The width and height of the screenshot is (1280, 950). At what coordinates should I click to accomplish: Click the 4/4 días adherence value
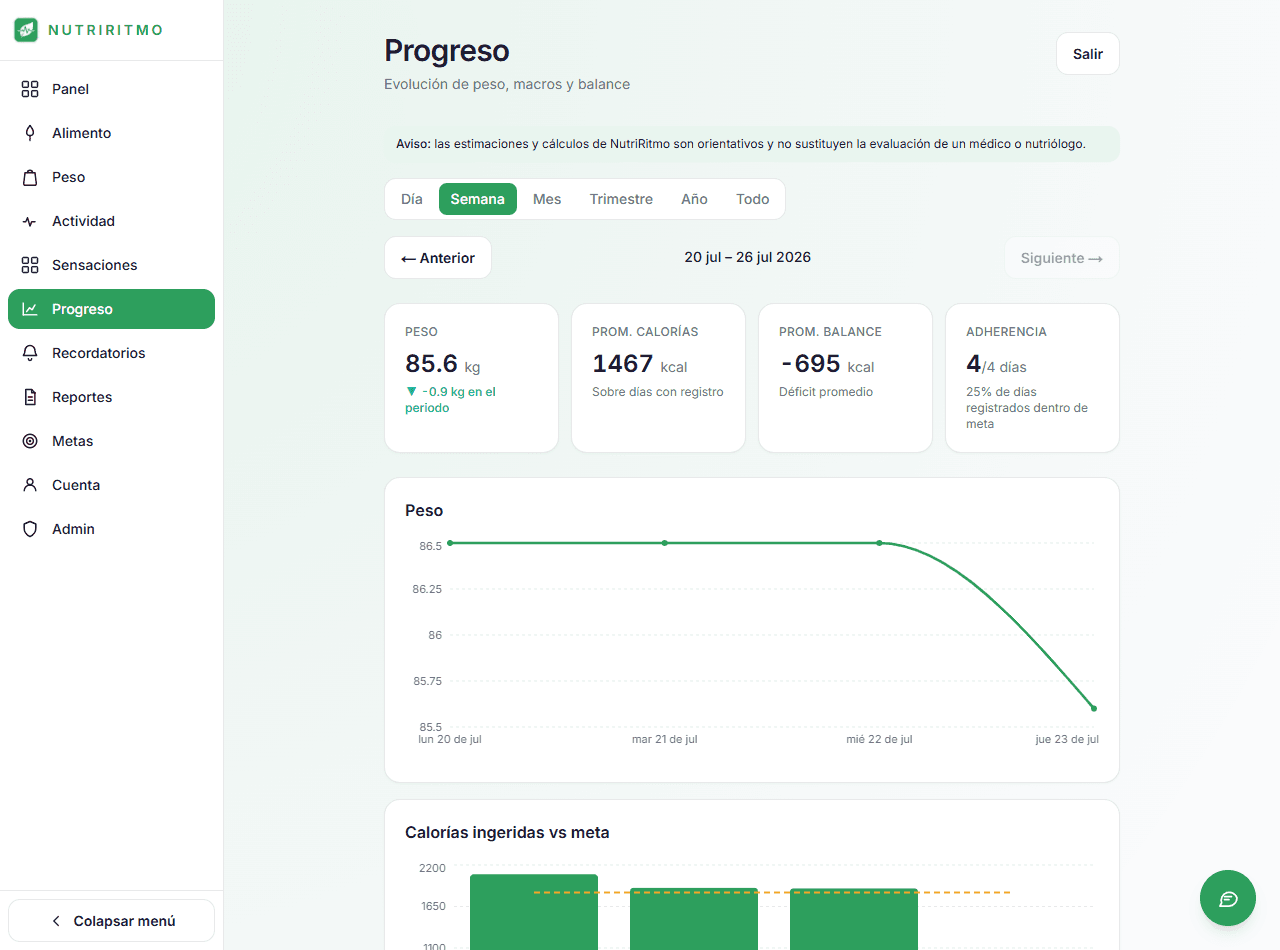point(996,364)
